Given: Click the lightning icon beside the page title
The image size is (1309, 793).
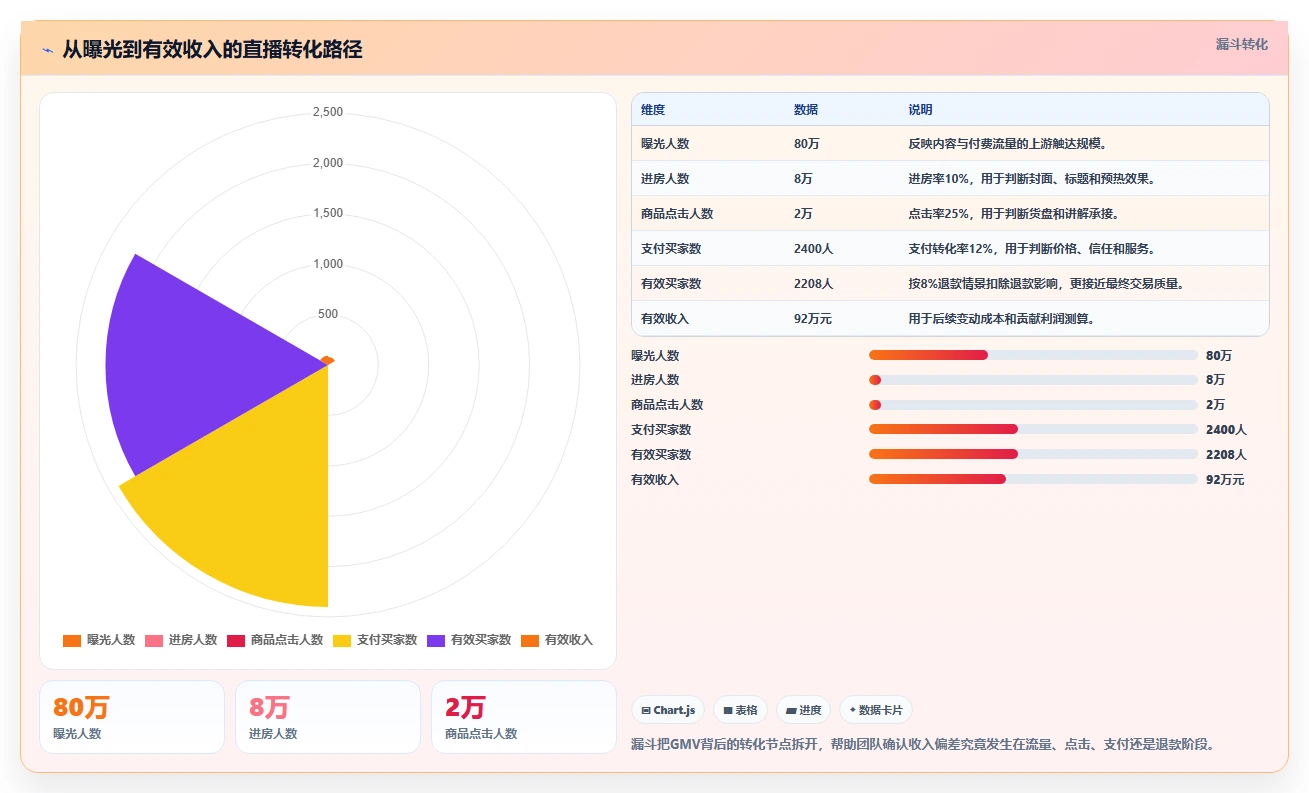Looking at the screenshot, I should pyautogui.click(x=47, y=50).
